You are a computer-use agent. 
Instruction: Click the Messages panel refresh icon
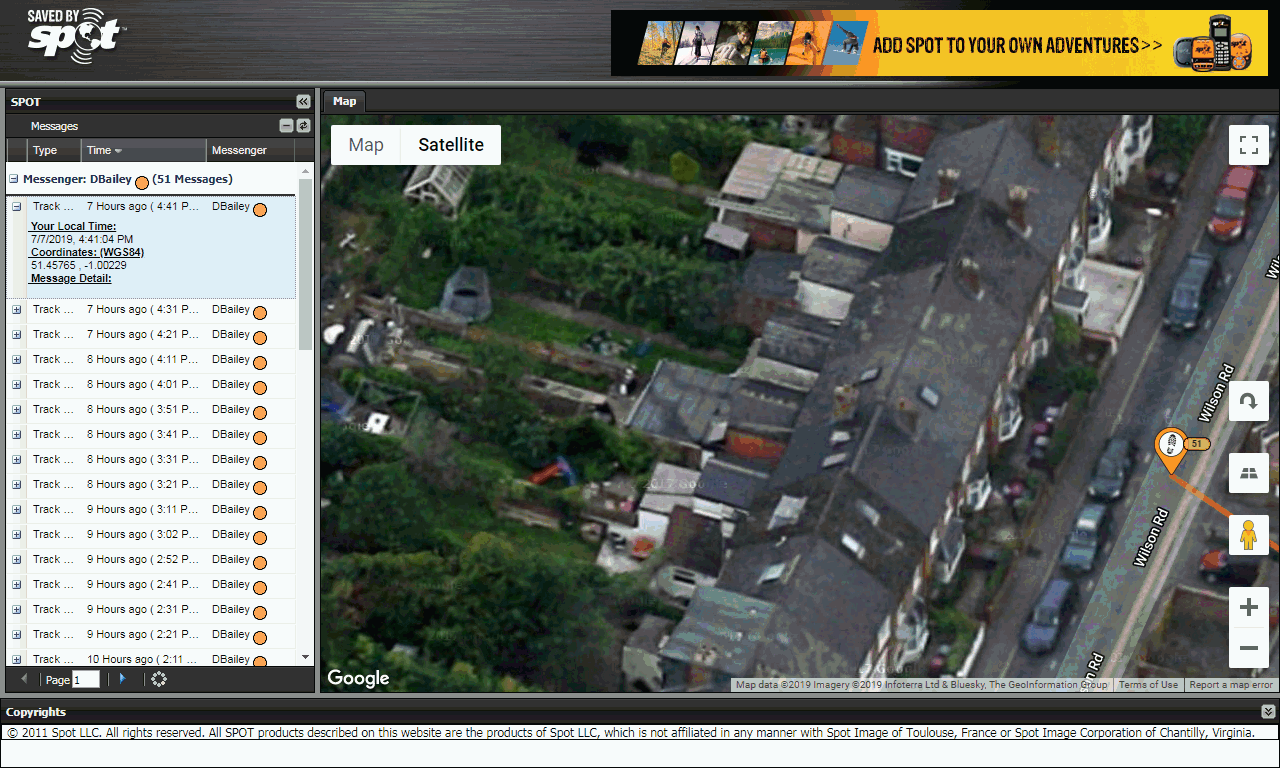coord(303,126)
